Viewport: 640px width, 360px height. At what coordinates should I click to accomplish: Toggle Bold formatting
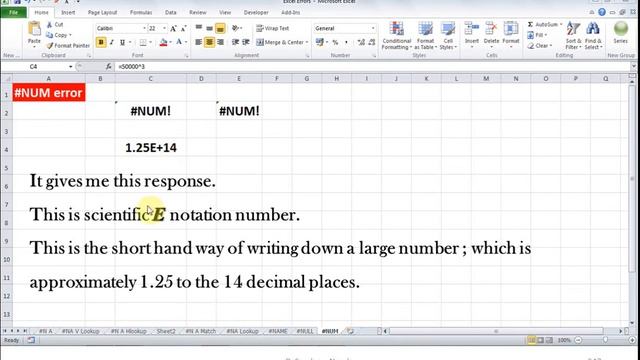101,42
